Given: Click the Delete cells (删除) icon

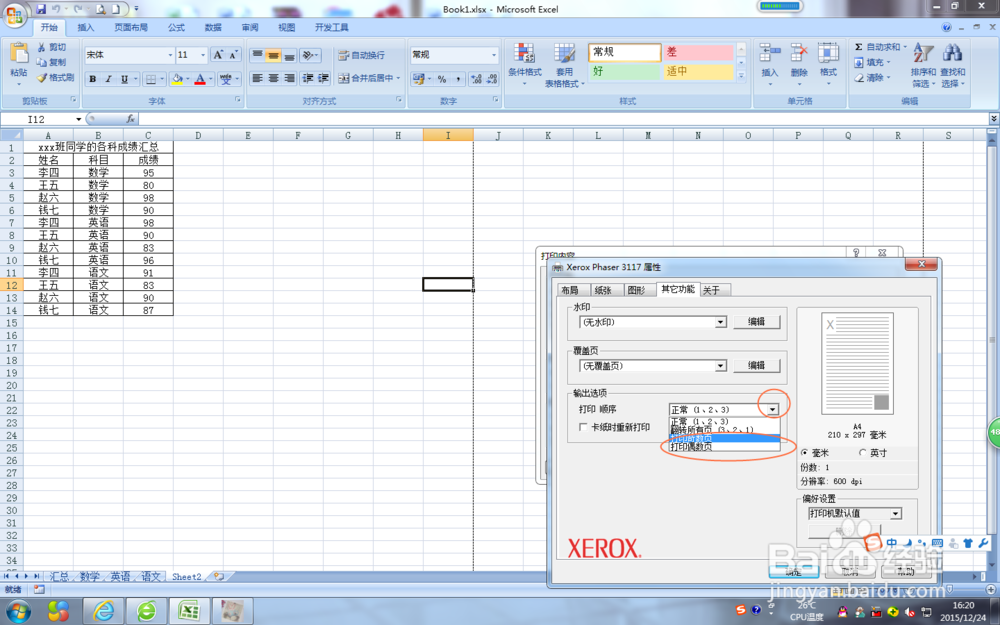Looking at the screenshot, I should point(799,54).
